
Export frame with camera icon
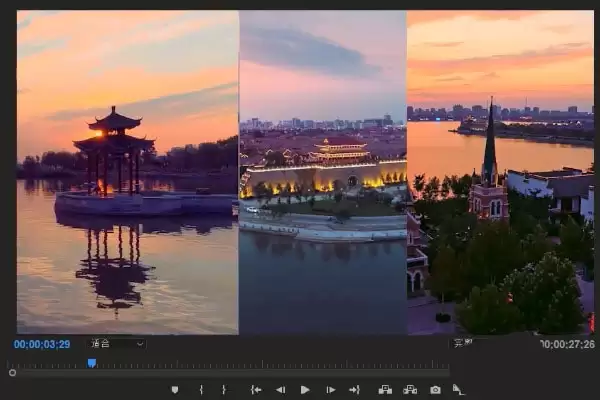pos(435,390)
